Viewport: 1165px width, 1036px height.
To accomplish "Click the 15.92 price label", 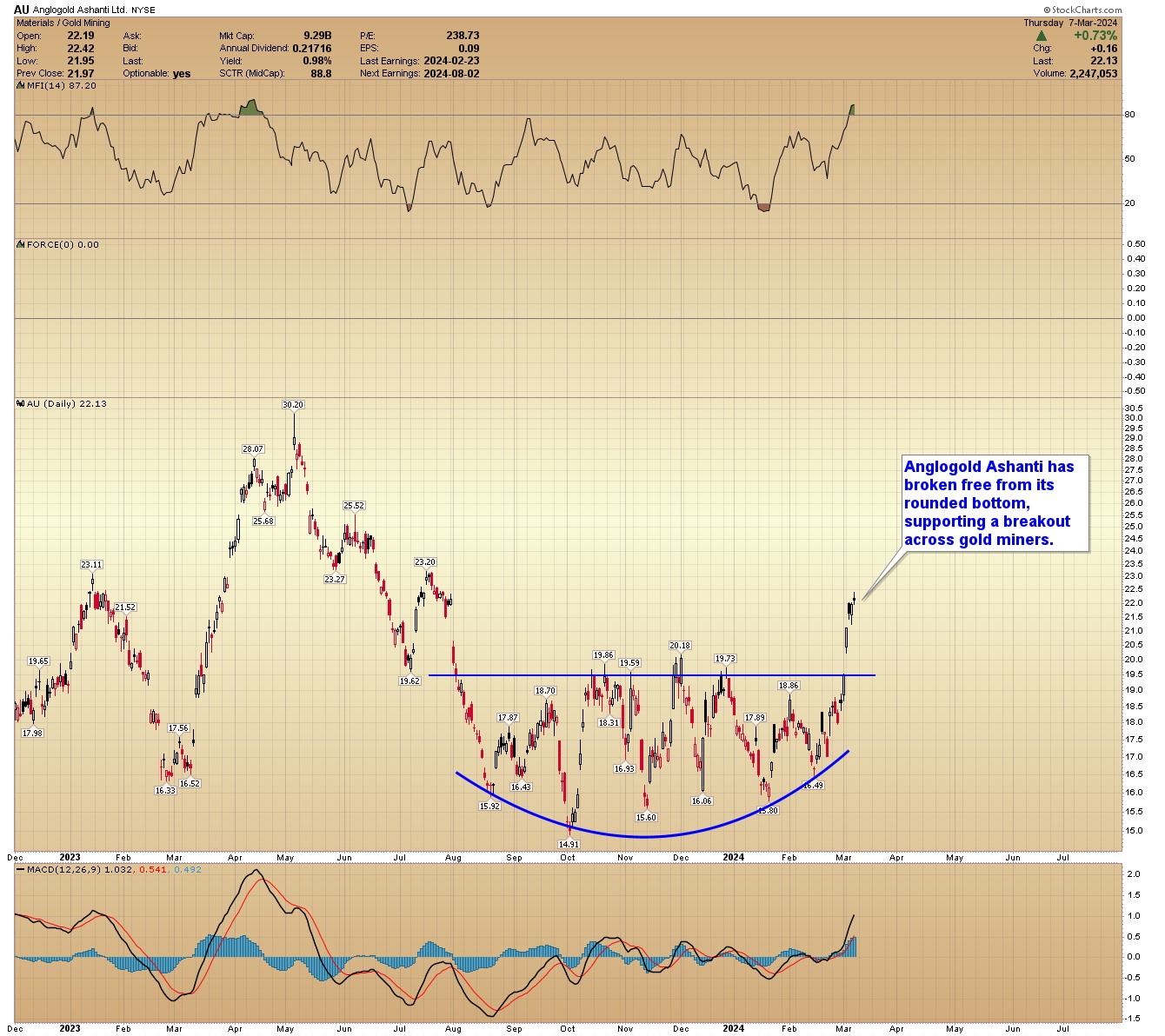I will pyautogui.click(x=490, y=806).
